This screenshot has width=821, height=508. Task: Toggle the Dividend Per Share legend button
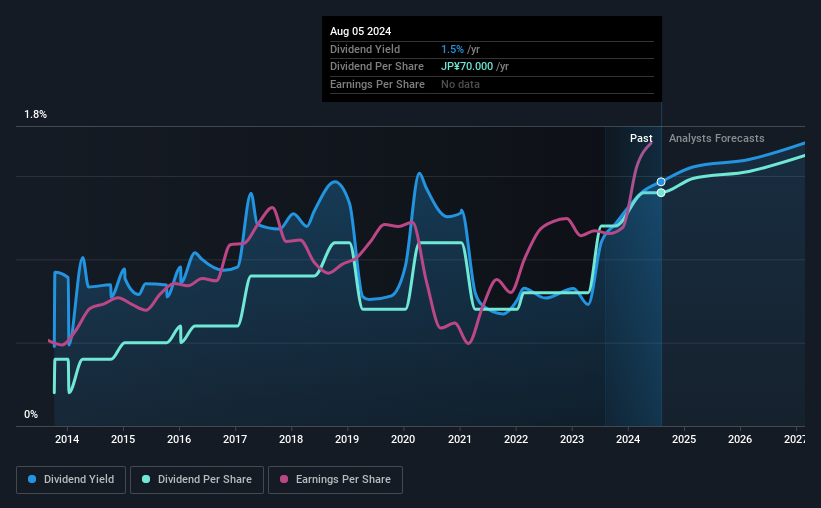197,480
